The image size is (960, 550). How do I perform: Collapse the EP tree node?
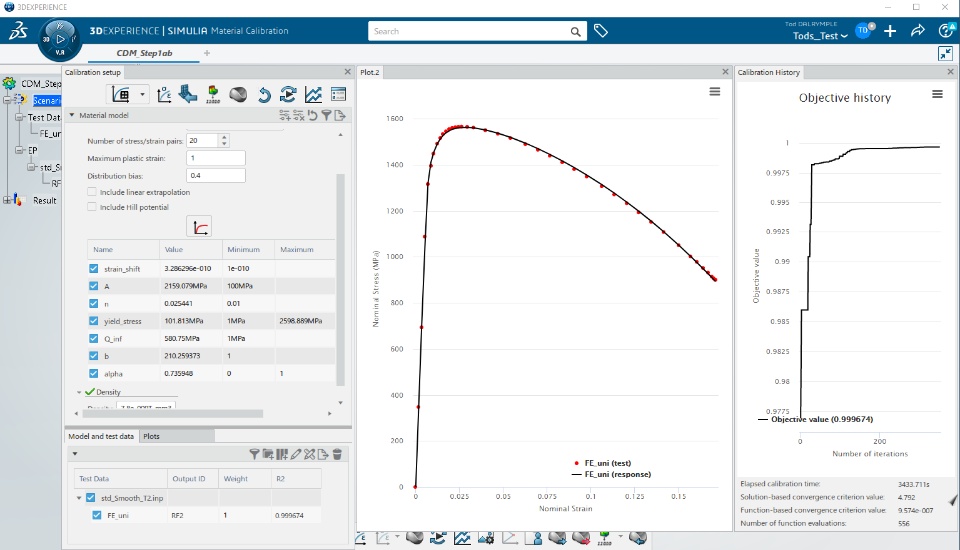(x=19, y=150)
